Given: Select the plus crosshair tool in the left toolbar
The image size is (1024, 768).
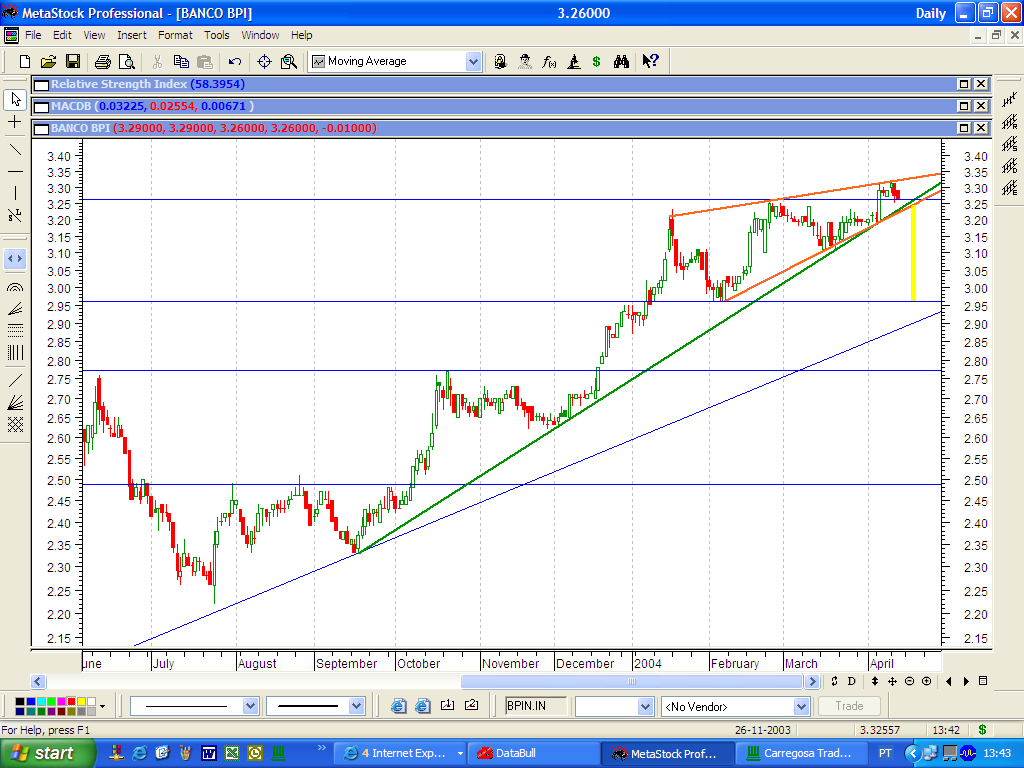Looking at the screenshot, I should click(x=15, y=122).
